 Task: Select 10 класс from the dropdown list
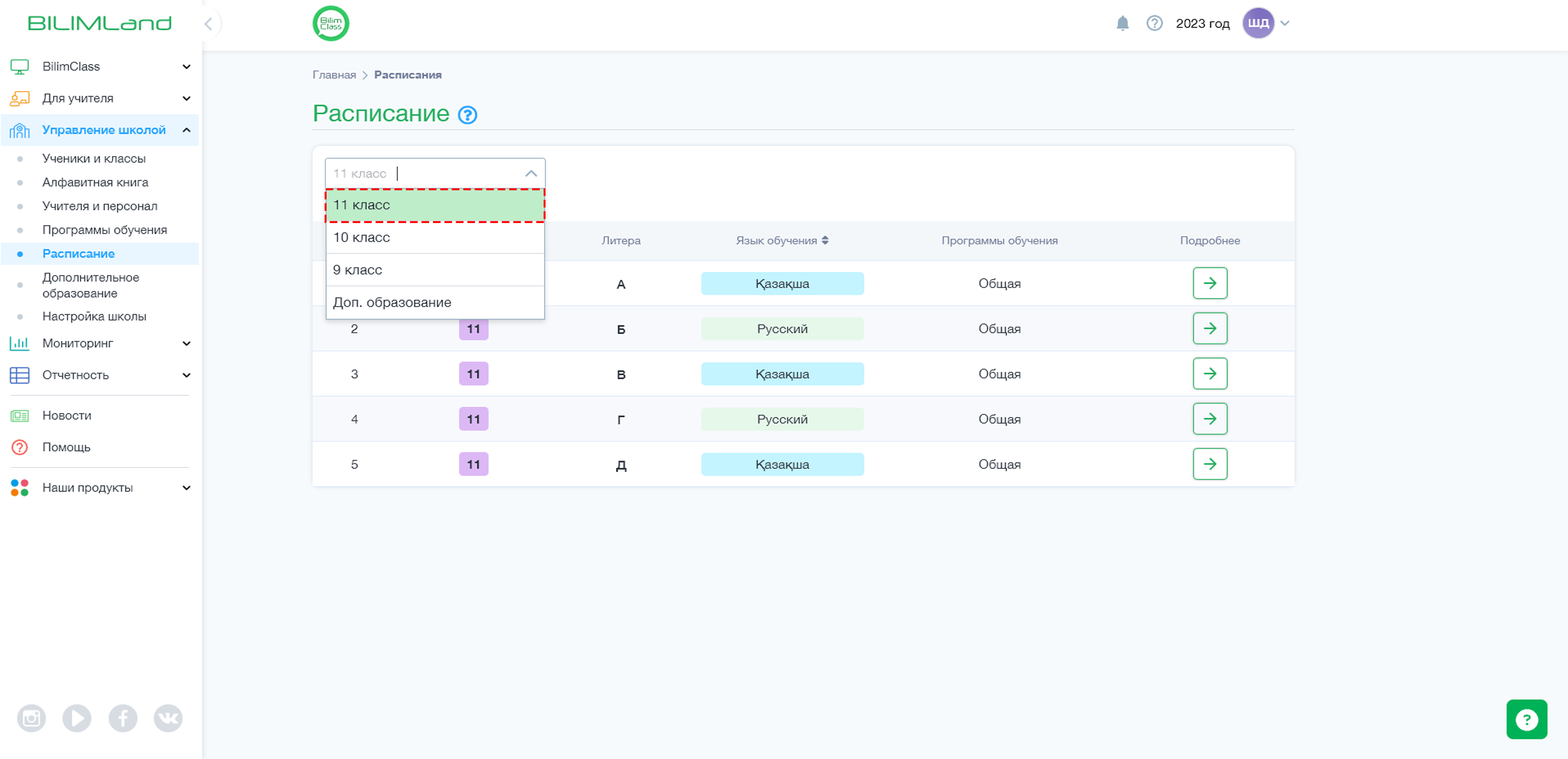coord(434,238)
